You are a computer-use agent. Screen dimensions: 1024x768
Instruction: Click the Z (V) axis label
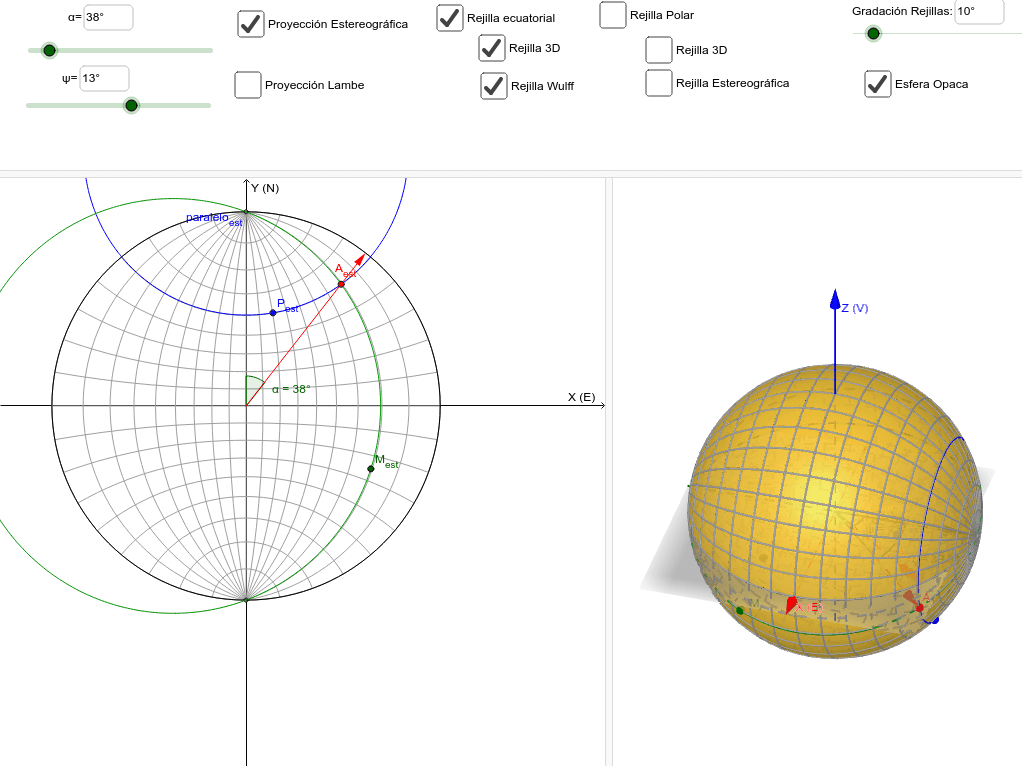[855, 308]
